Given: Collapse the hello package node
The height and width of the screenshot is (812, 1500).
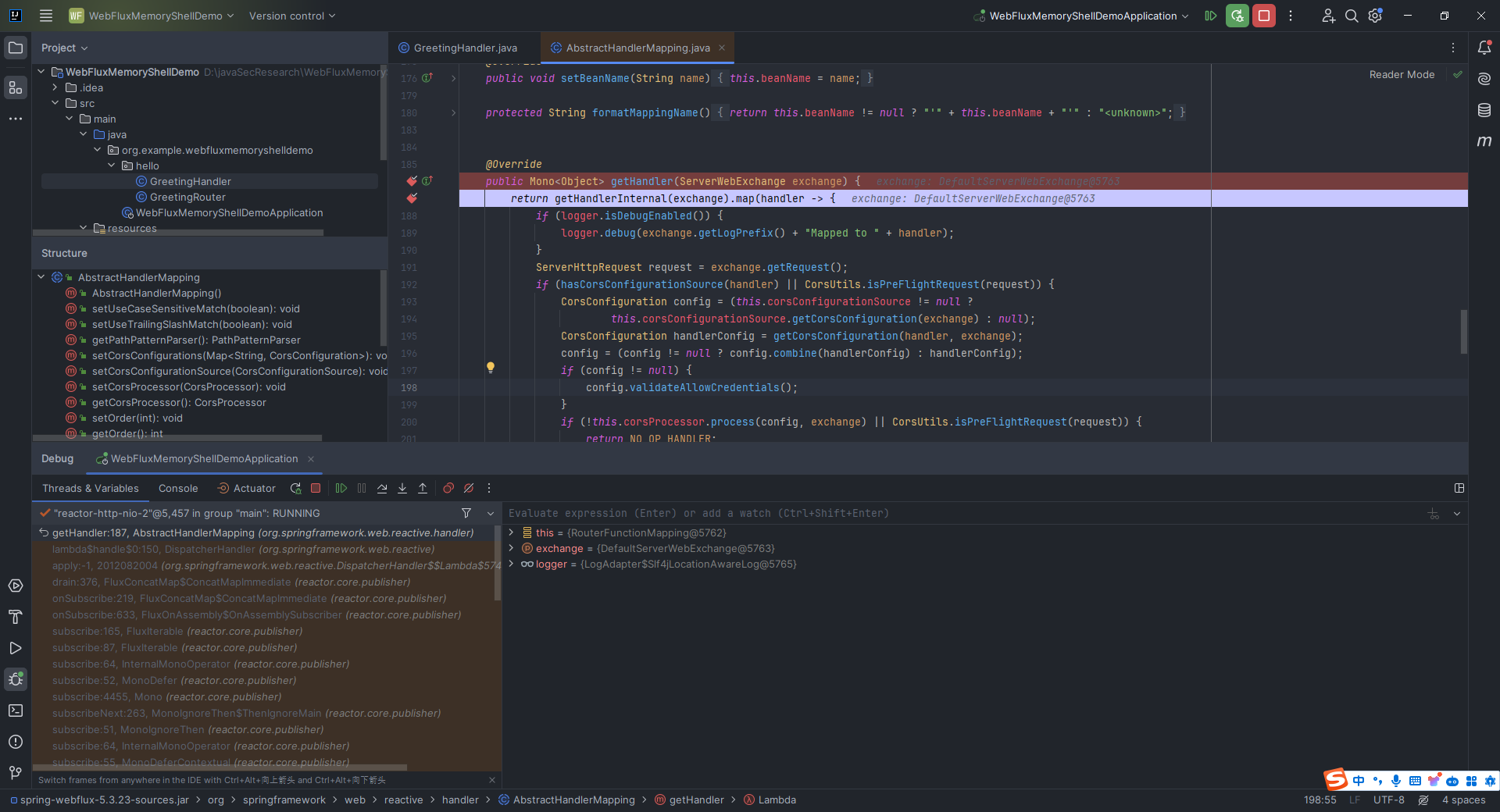Looking at the screenshot, I should (x=112, y=166).
